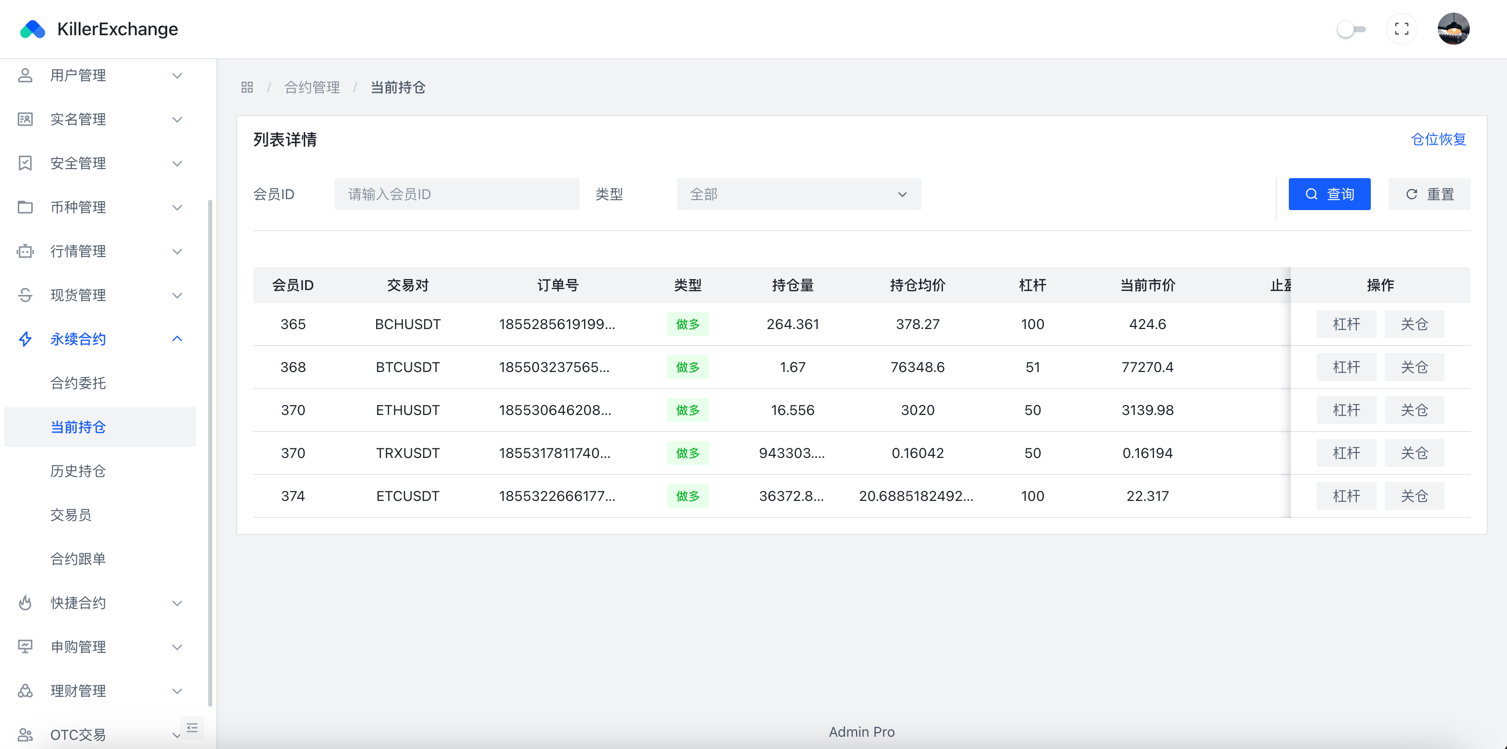Viewport: 1507px width, 749px height.
Task: Enter fullscreen with the expand icon
Action: click(x=1402, y=29)
